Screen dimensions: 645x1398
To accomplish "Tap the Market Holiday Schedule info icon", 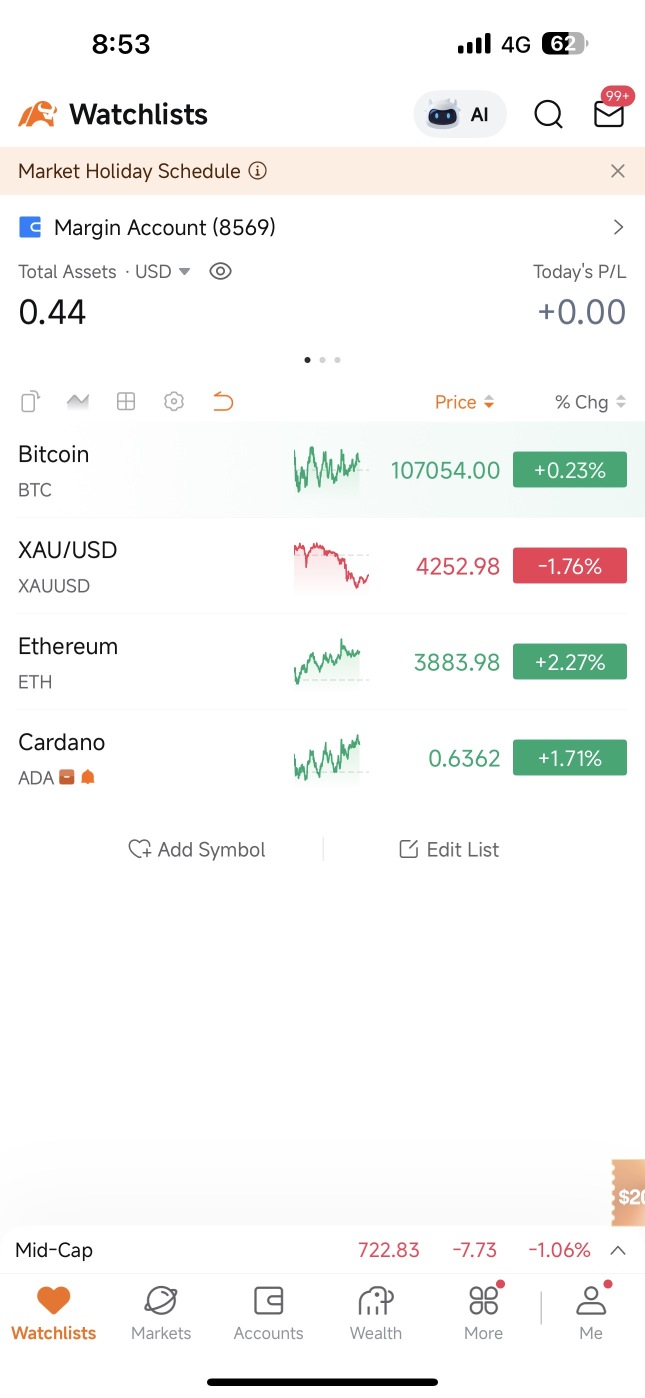I will tap(258, 171).
